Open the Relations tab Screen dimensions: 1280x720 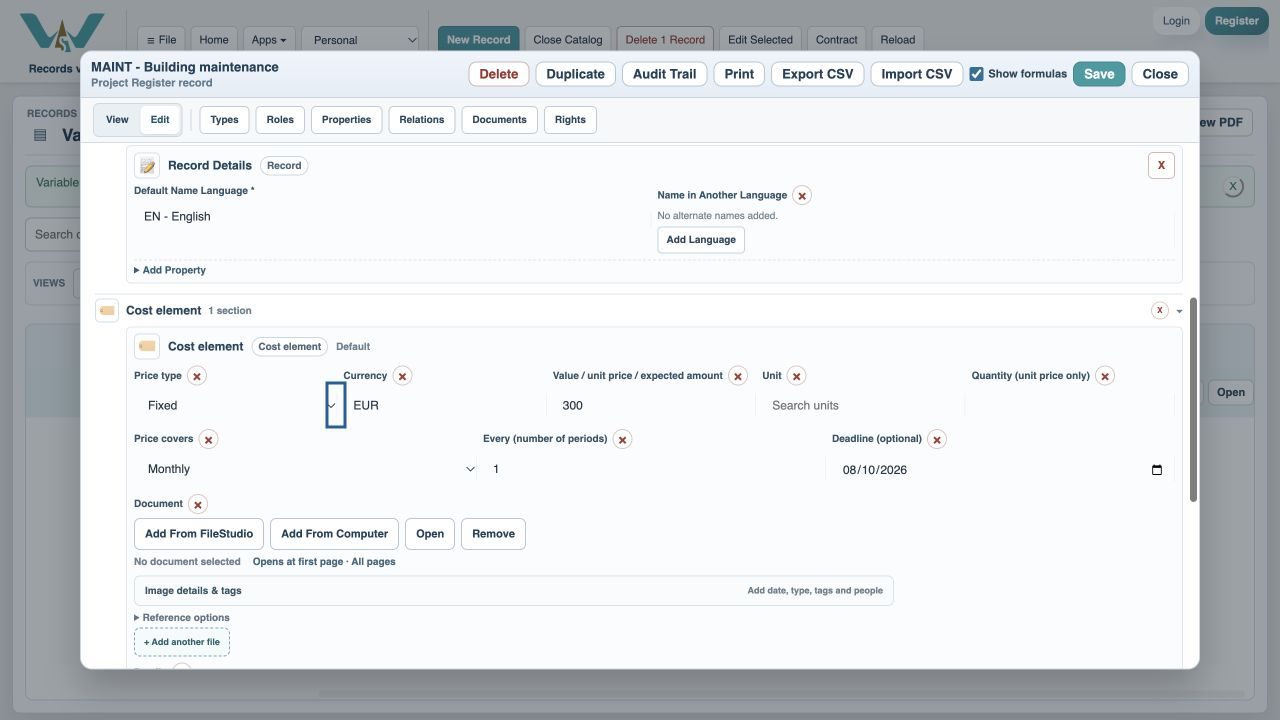coord(422,120)
